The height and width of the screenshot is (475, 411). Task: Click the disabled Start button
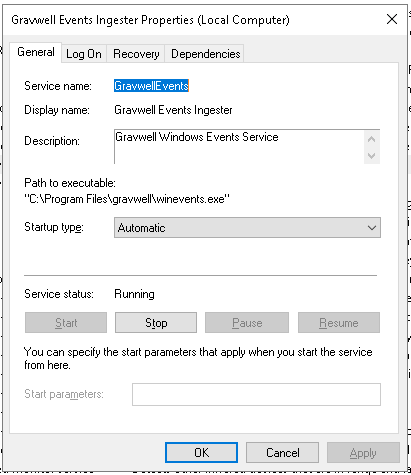66,323
